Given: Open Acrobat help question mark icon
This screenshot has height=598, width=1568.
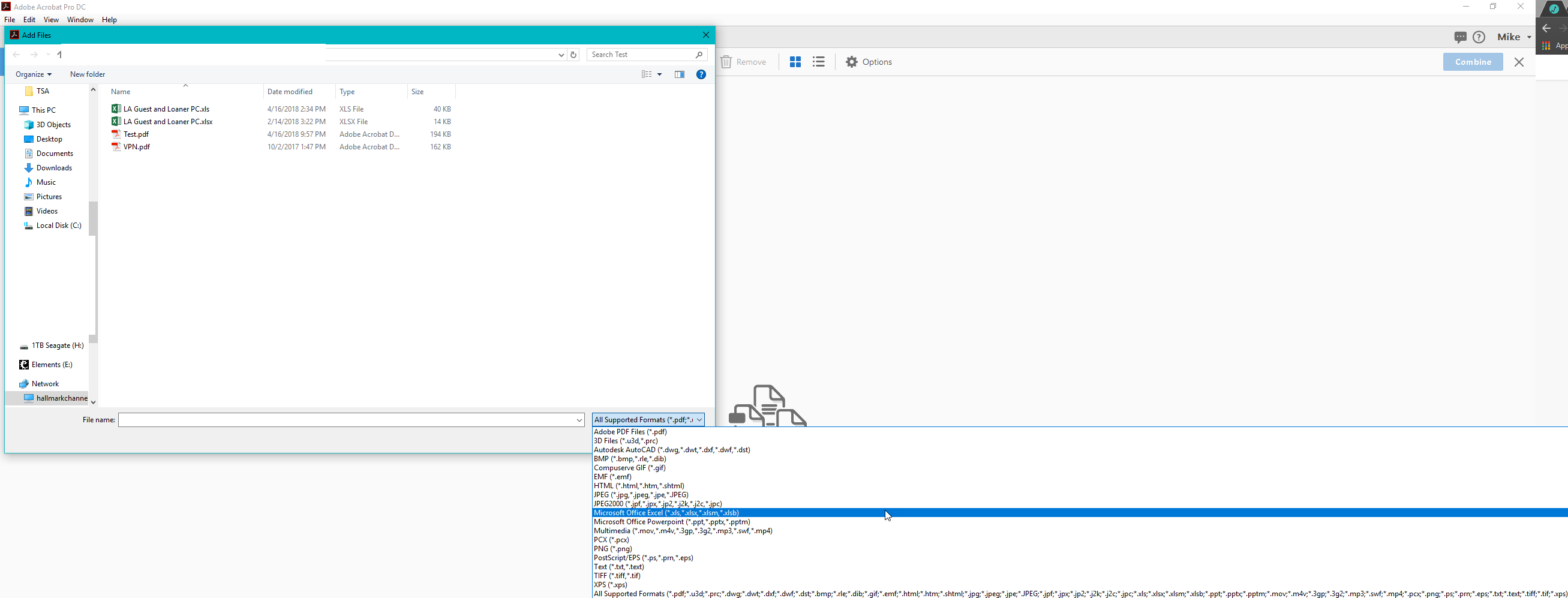Looking at the screenshot, I should [1479, 37].
